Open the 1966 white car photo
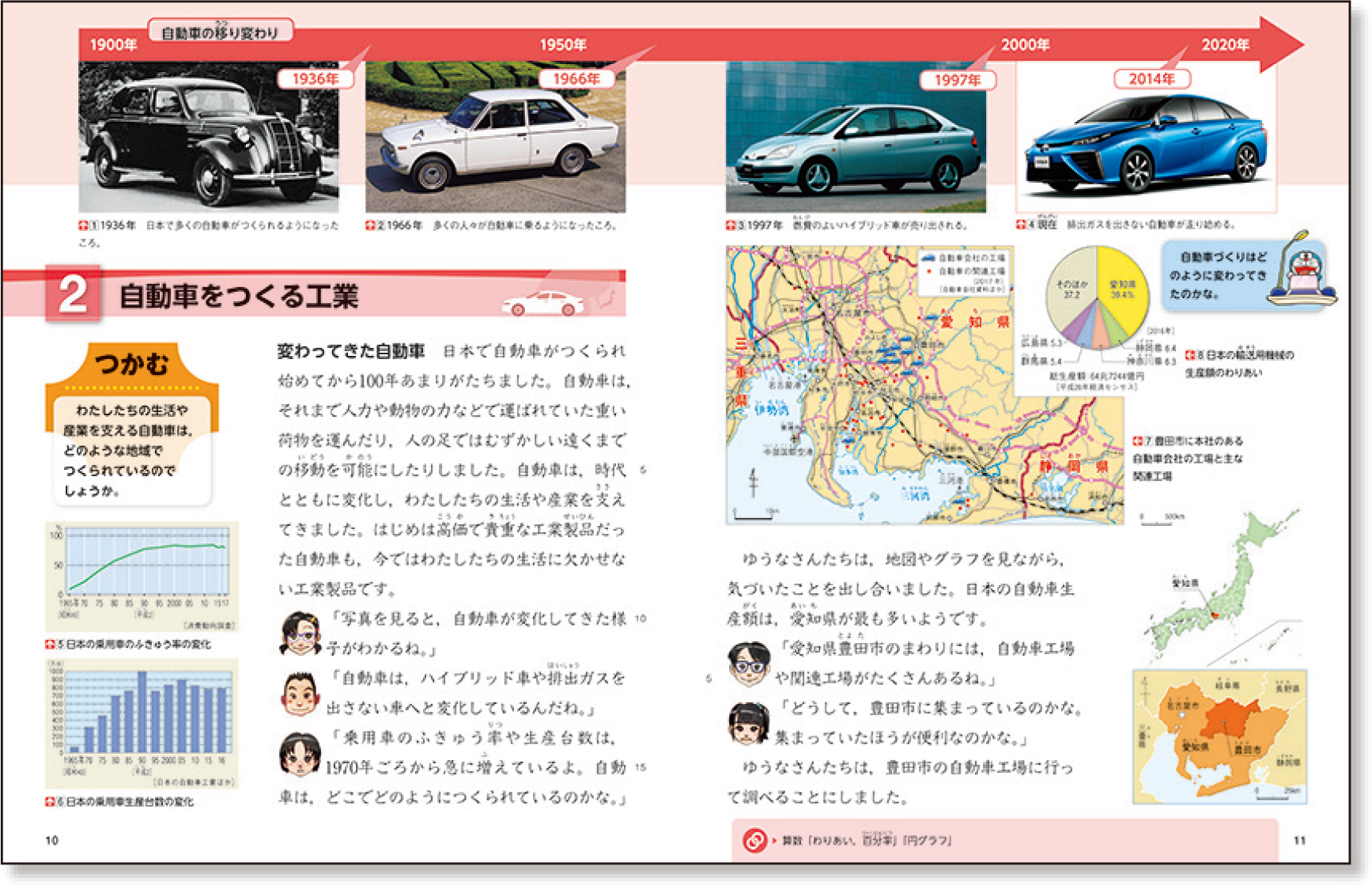Screen dimensions: 1372x885 click(495, 138)
